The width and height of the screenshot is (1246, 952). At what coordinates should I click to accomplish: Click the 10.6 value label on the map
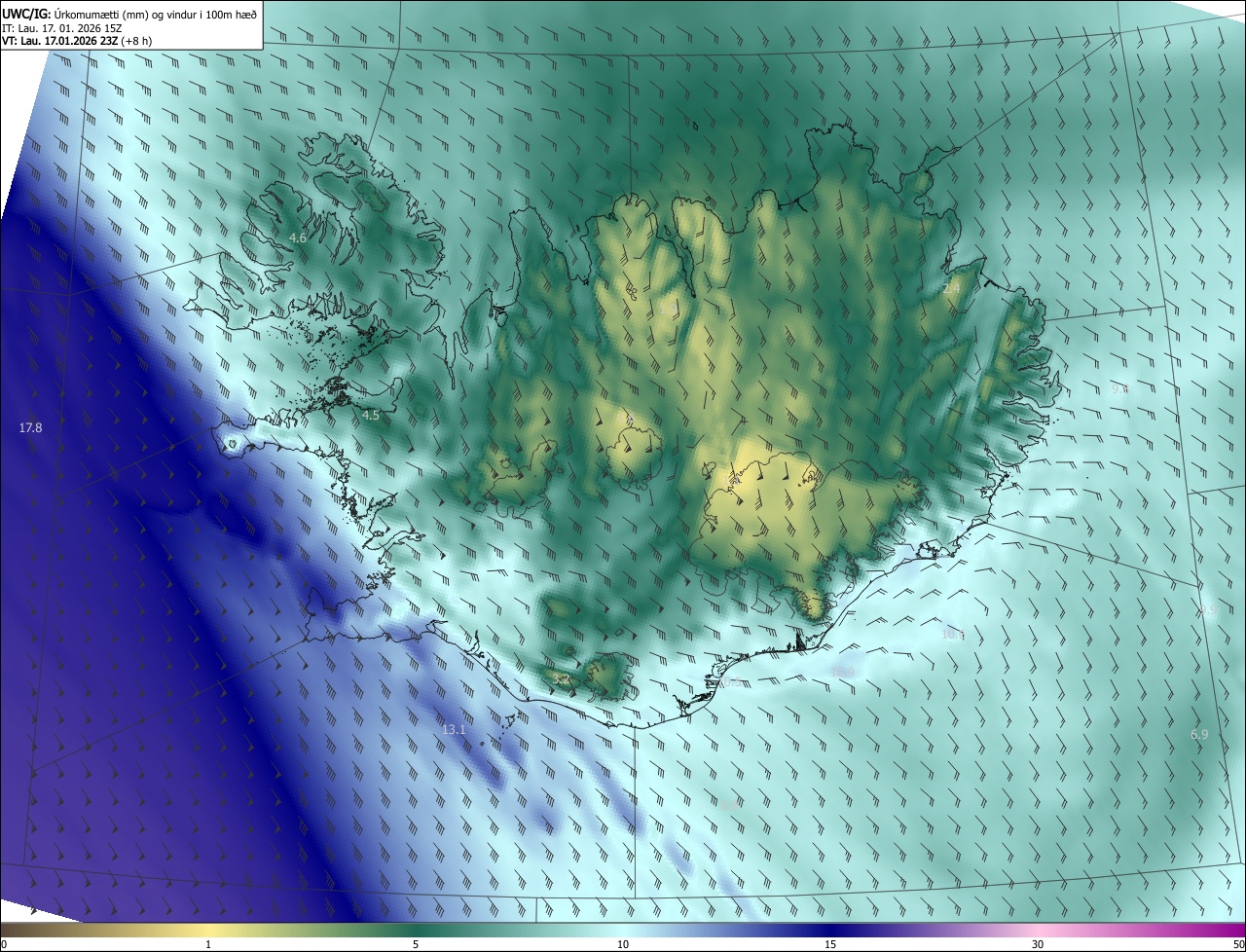953,634
